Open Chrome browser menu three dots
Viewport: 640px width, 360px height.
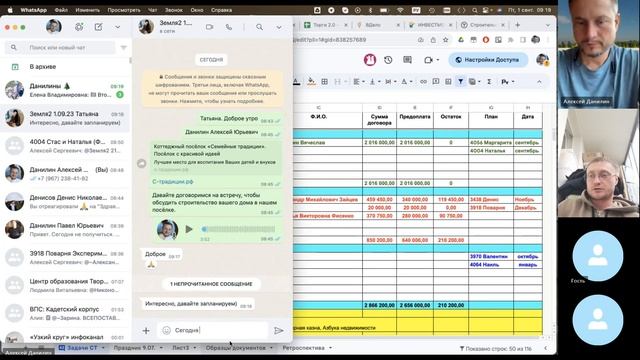pyautogui.click(x=549, y=40)
